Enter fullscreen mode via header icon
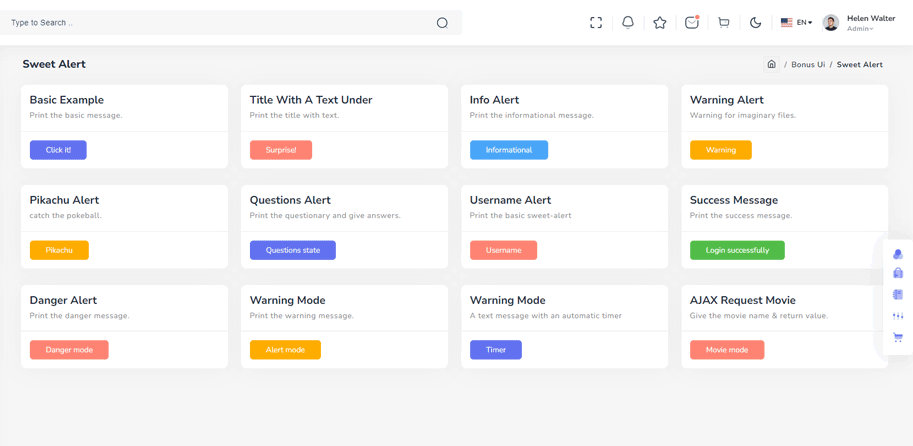This screenshot has height=446, width=913. [596, 23]
